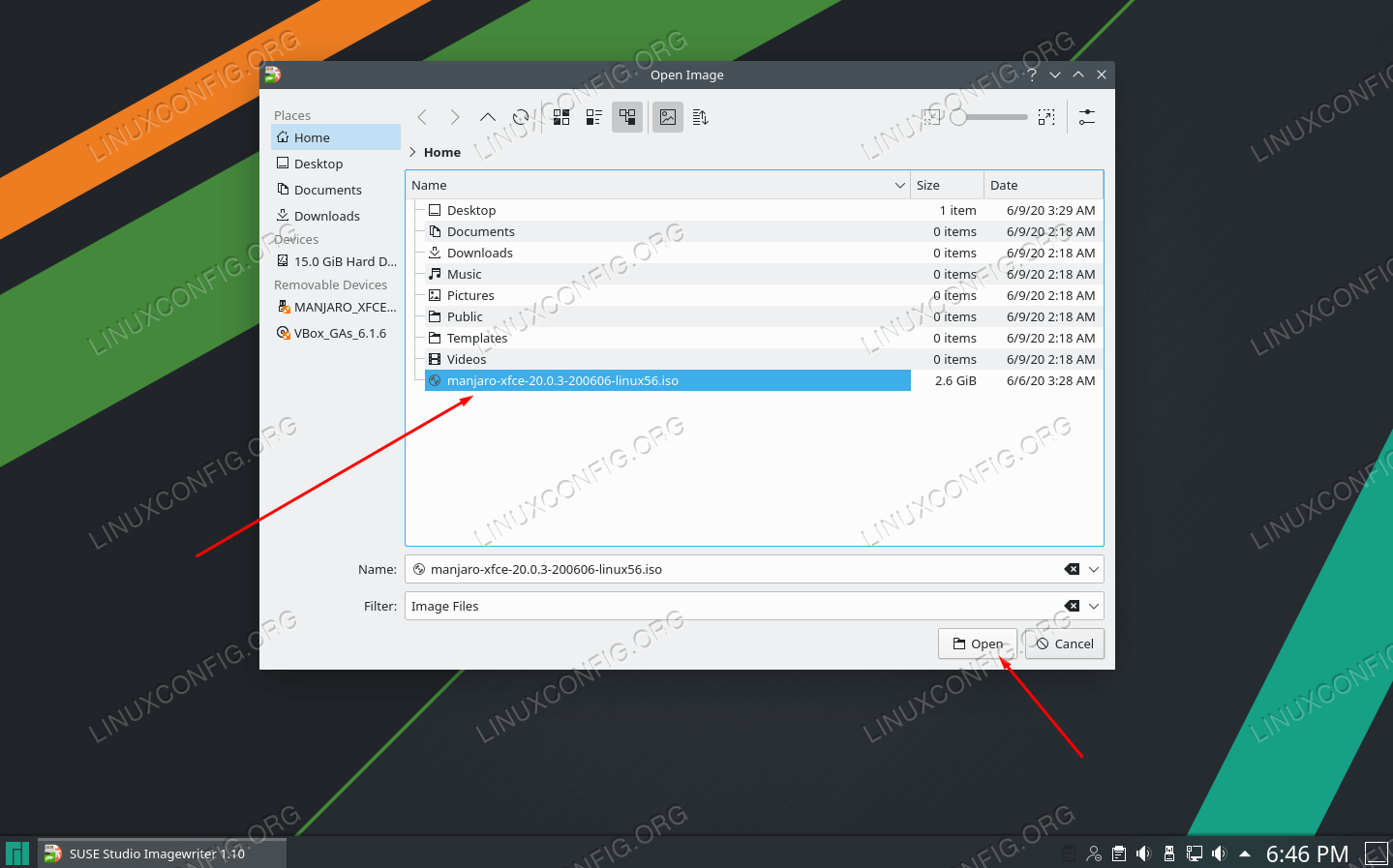
Task: Click the zoom-out icon left of slider
Action: 931,117
